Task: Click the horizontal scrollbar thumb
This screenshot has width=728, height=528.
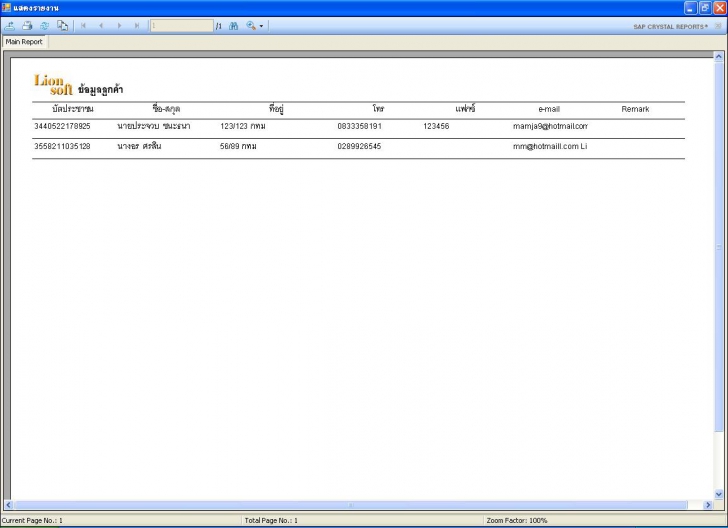Action: point(351,505)
